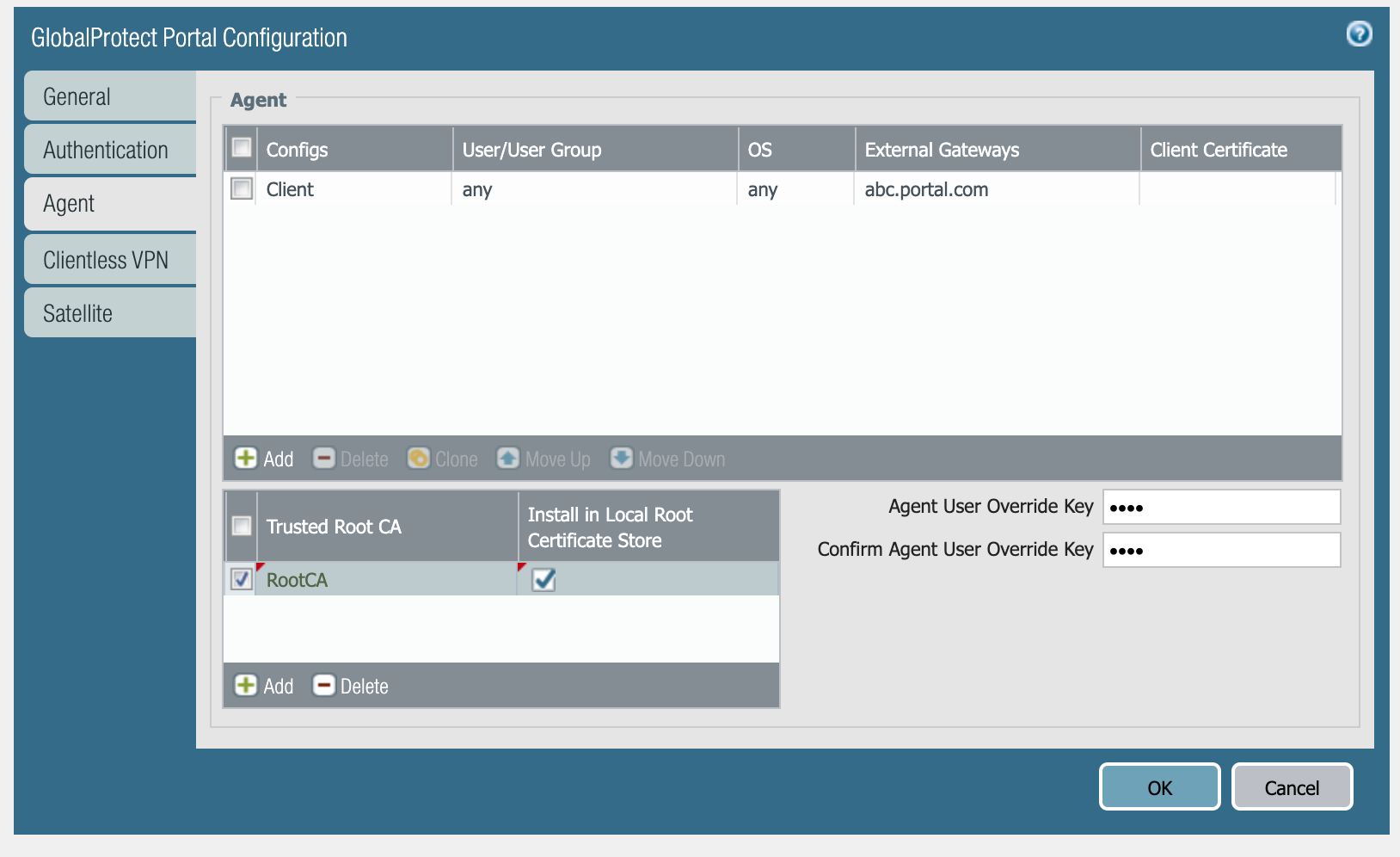1400x857 pixels.
Task: Click the Delete icon under Trusted Root CA
Action: 324,686
